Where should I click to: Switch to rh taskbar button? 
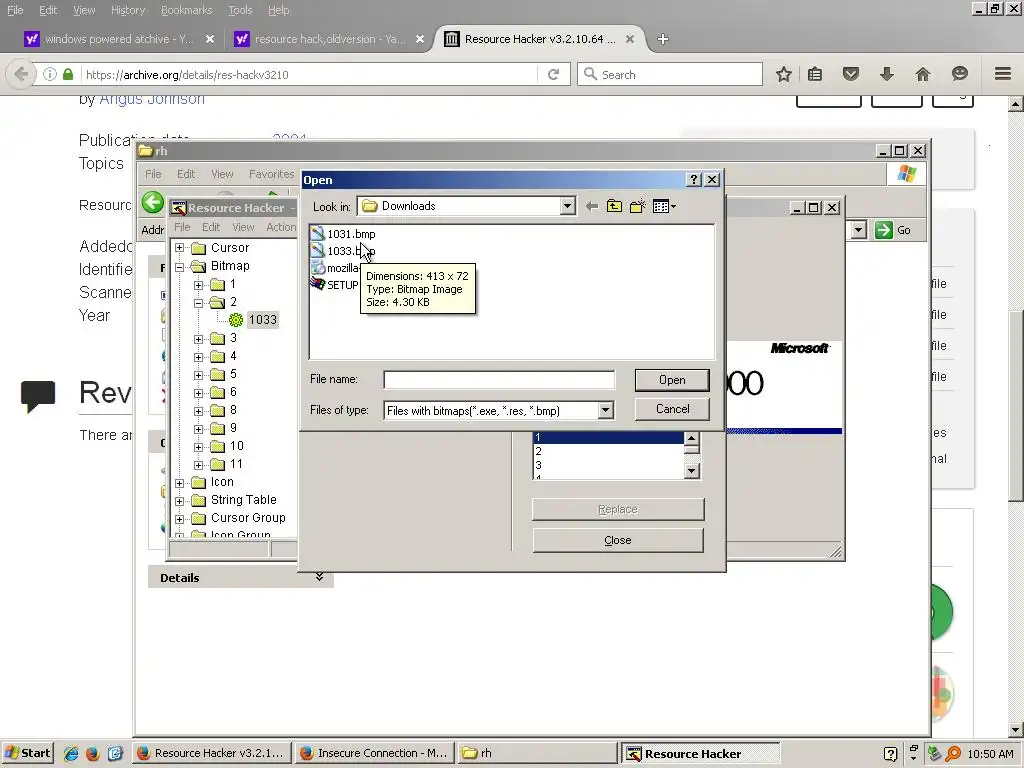[537, 753]
